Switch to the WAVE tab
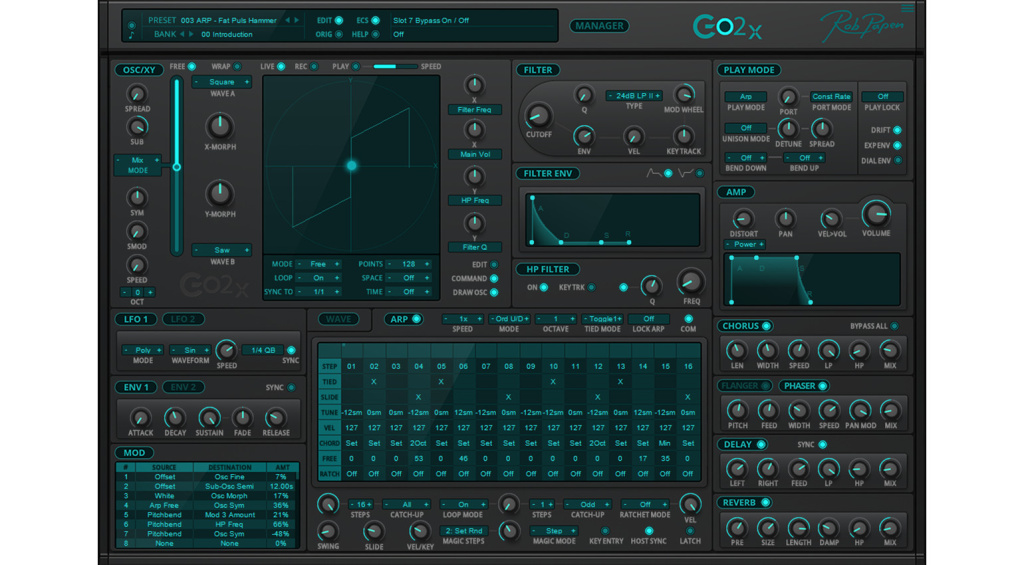Viewport: 1024px width, 565px height. pyautogui.click(x=338, y=319)
